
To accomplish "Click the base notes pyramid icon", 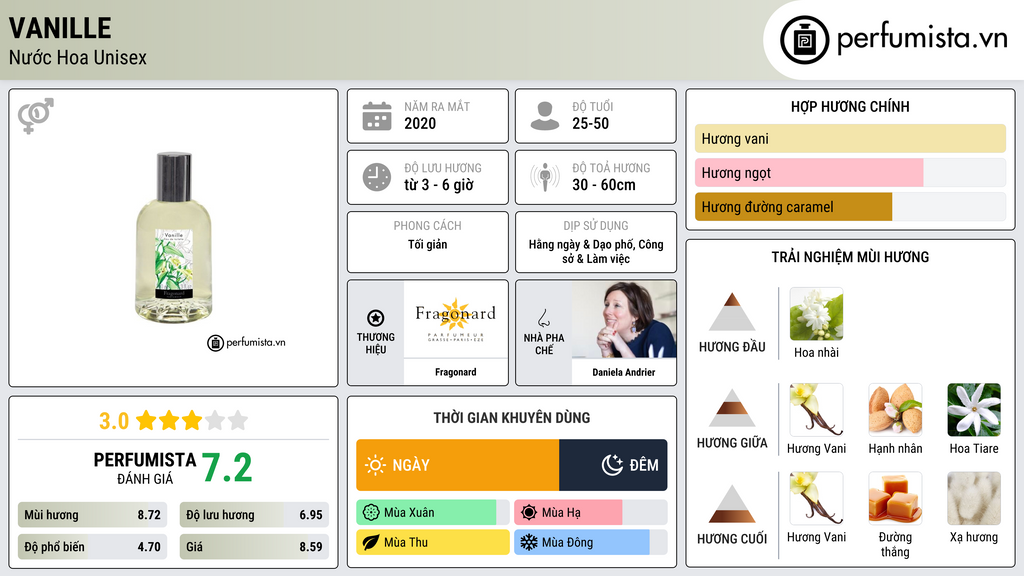I will (x=732, y=504).
